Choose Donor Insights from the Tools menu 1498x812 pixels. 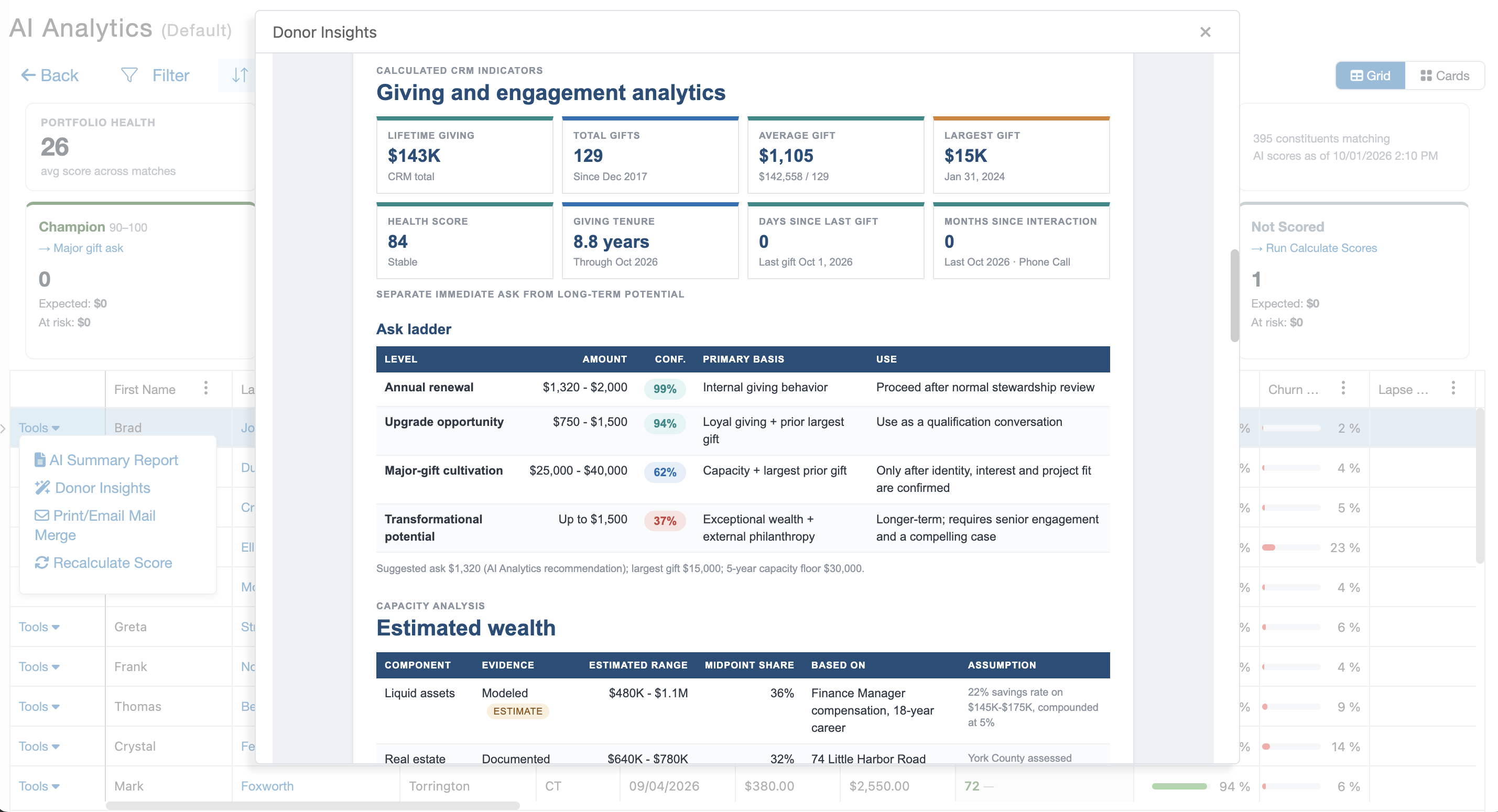pyautogui.click(x=92, y=488)
